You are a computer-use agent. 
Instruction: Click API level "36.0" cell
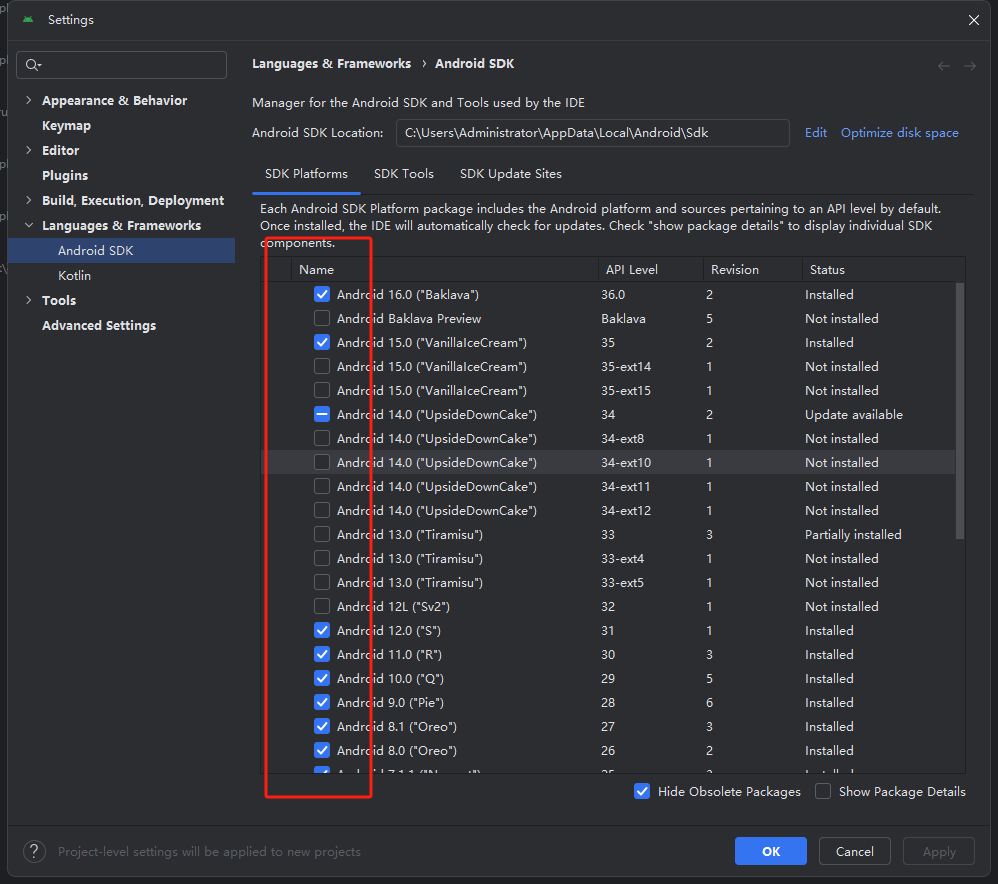click(x=613, y=294)
